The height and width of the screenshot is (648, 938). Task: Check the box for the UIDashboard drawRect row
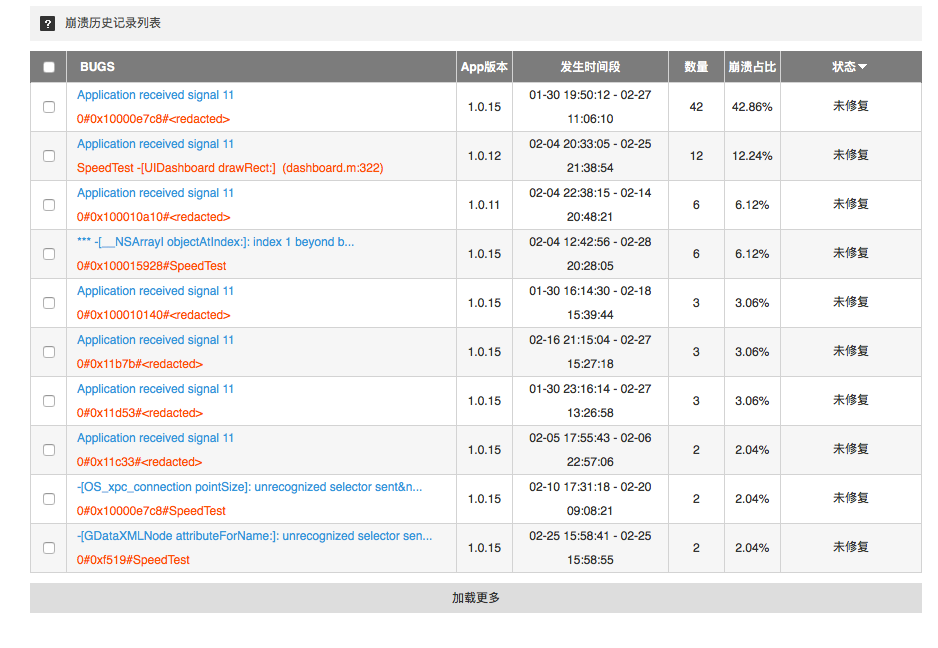(49, 156)
